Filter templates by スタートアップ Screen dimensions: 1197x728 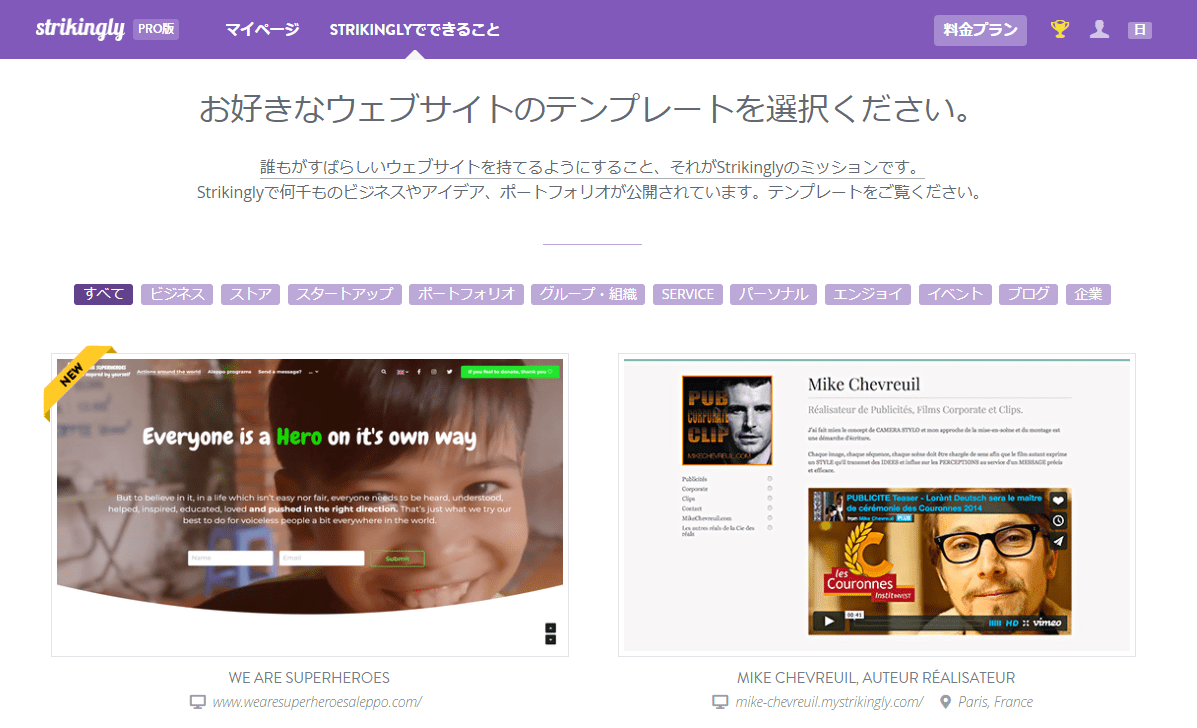345,294
